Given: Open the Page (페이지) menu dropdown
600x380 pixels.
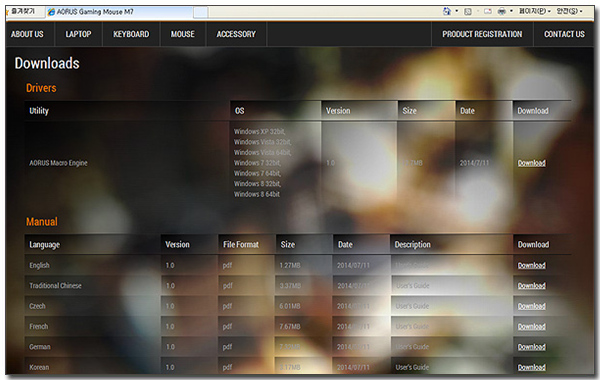Looking at the screenshot, I should (x=535, y=11).
